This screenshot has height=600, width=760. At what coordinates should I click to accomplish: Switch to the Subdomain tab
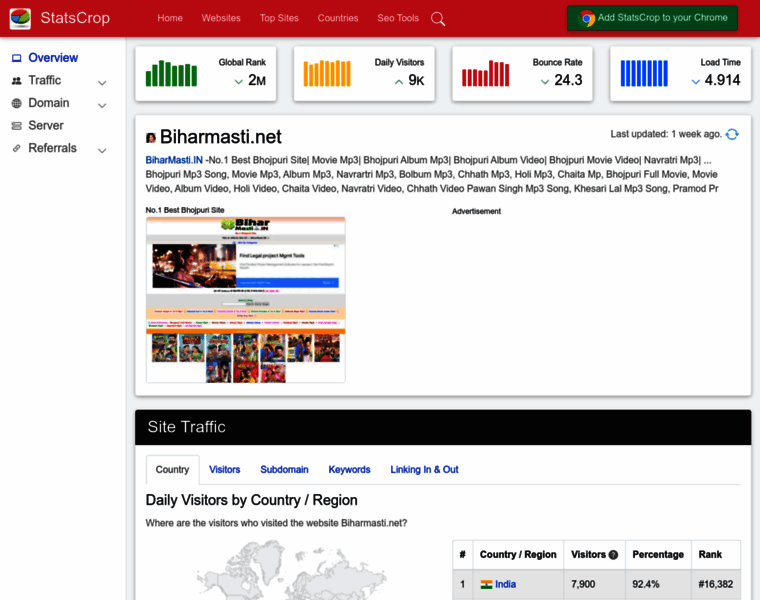click(284, 470)
